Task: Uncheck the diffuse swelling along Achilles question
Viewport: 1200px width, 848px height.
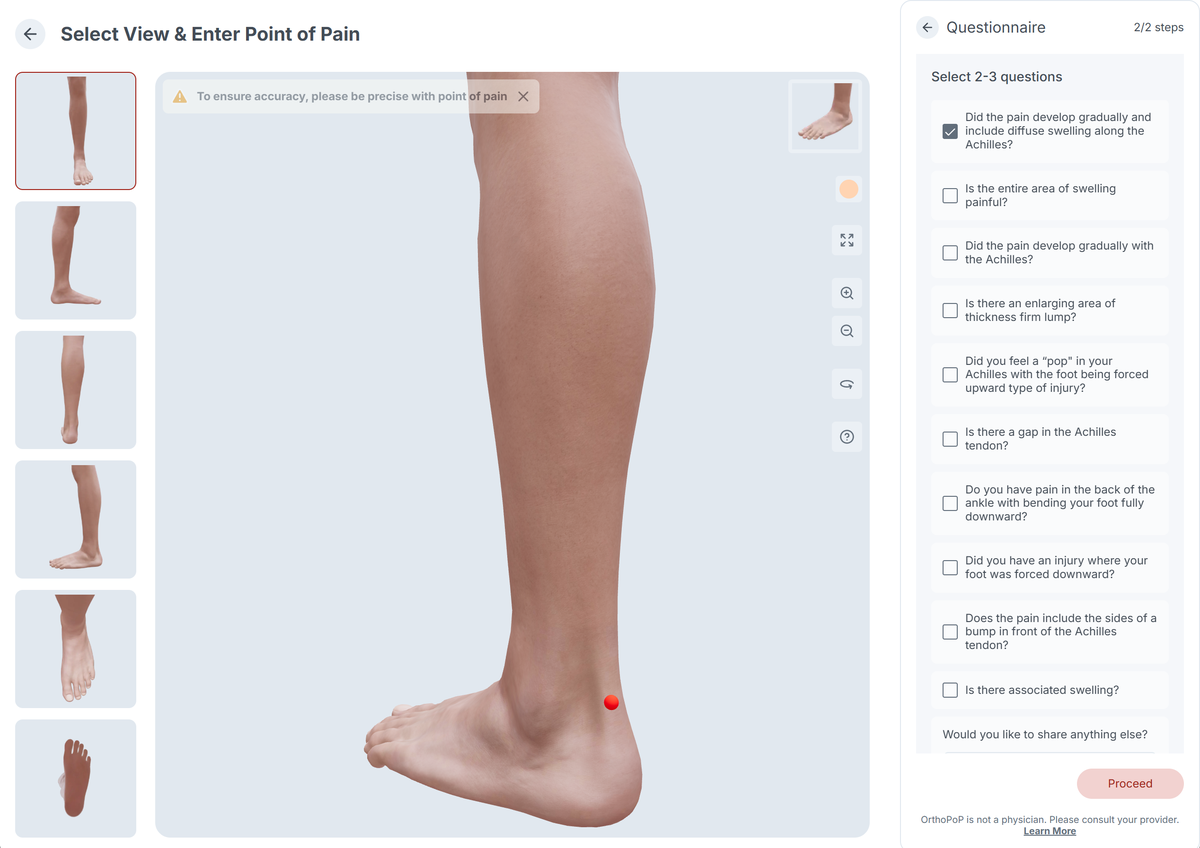Action: click(950, 131)
